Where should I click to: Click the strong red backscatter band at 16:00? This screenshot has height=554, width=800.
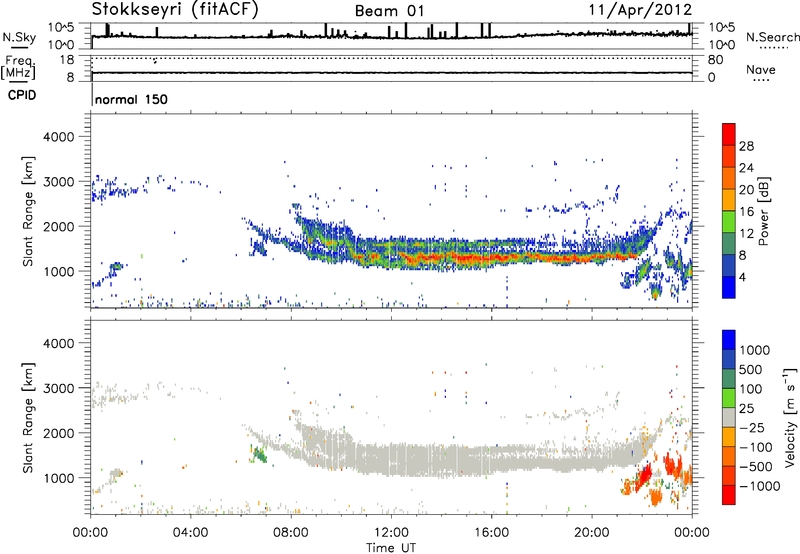click(x=492, y=258)
